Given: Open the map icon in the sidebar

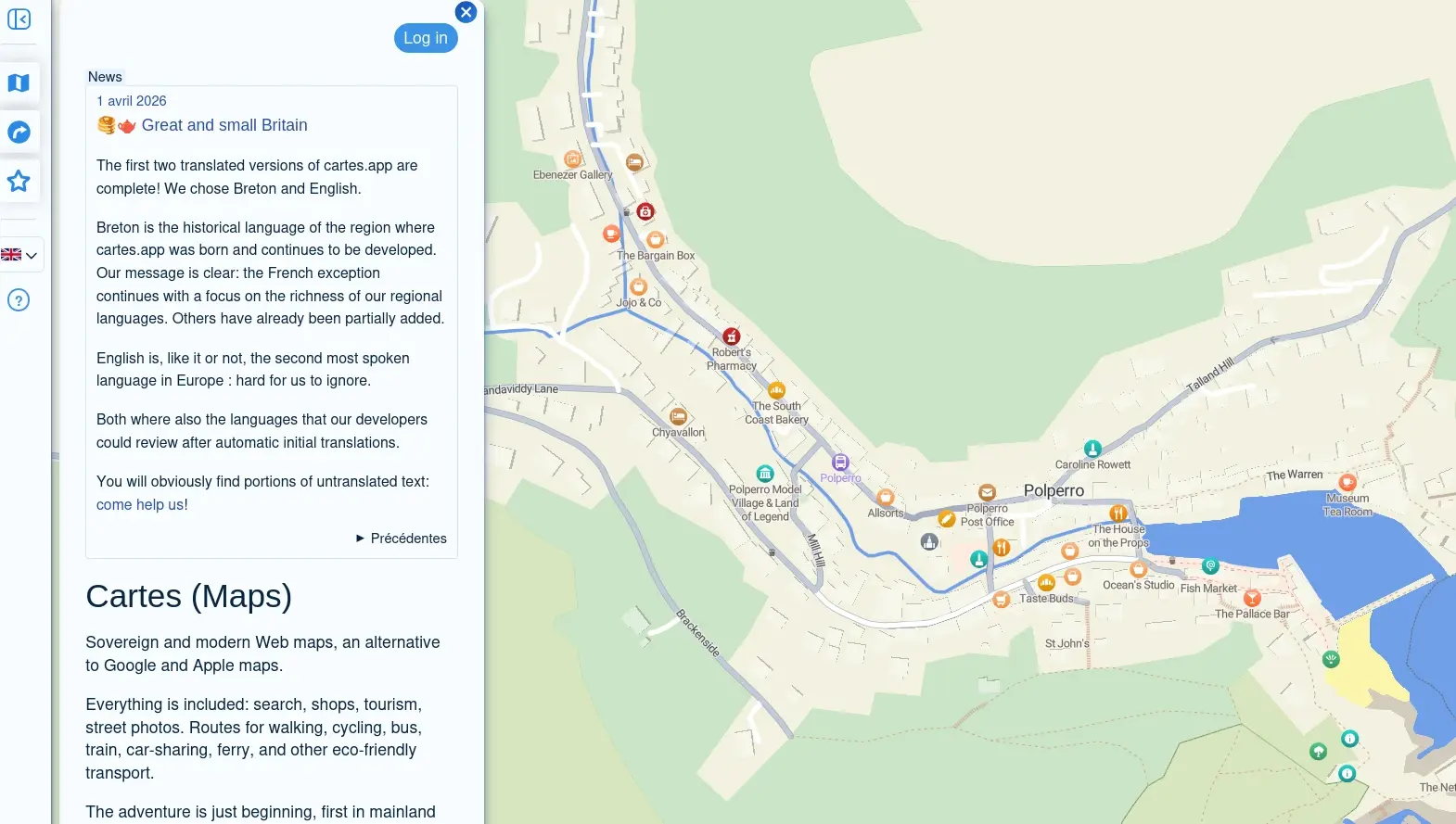Looking at the screenshot, I should [19, 82].
